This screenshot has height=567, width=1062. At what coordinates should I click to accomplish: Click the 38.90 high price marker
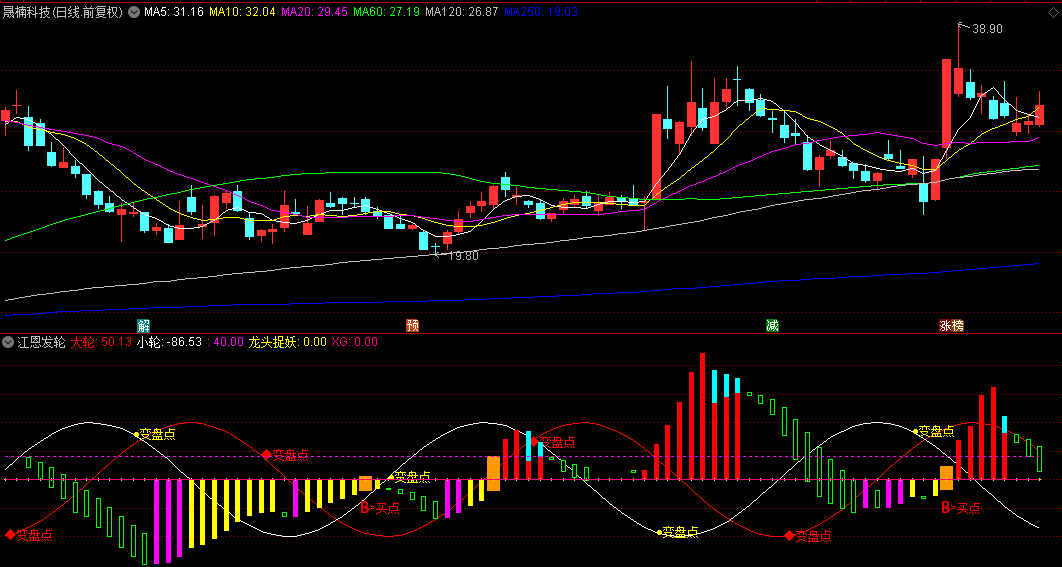click(987, 28)
